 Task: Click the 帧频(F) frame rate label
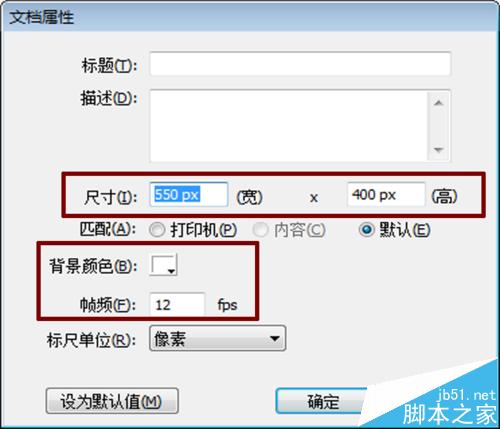click(108, 304)
